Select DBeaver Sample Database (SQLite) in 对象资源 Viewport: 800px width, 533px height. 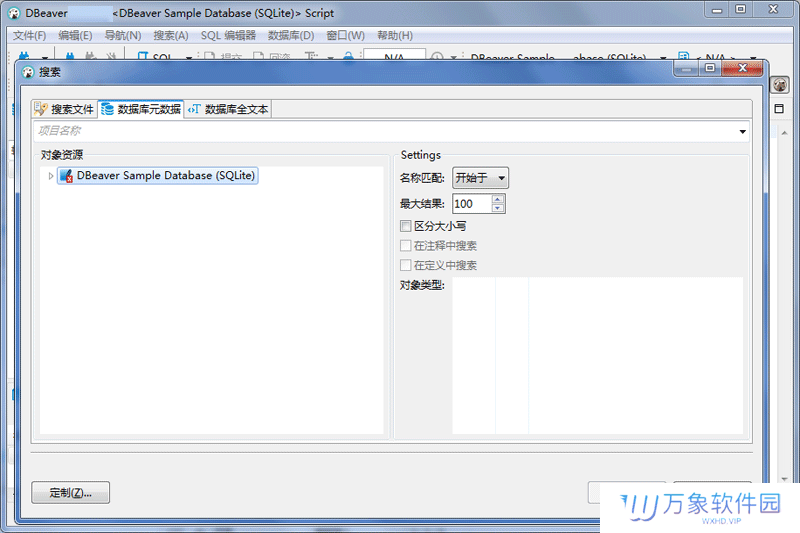pos(158,175)
